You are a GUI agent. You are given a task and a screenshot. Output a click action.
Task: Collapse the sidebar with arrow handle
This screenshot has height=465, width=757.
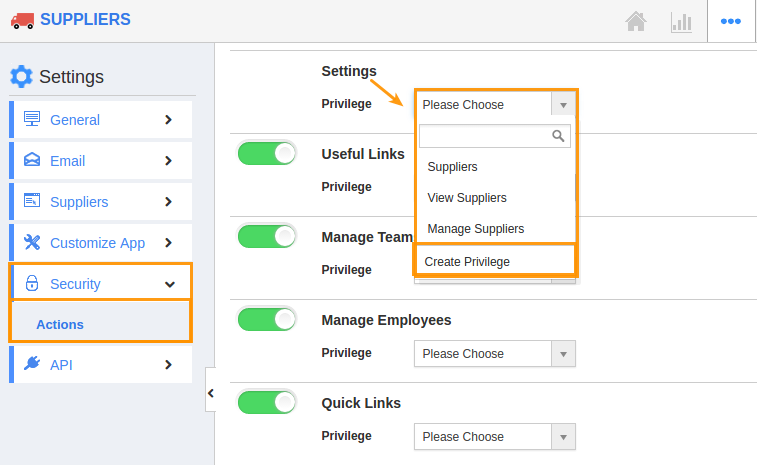point(210,393)
